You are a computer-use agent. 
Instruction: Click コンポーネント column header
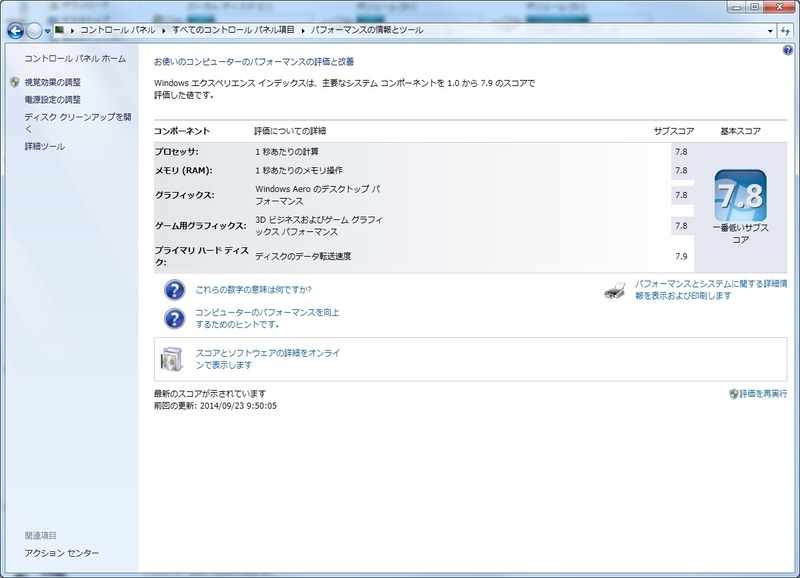(182, 131)
